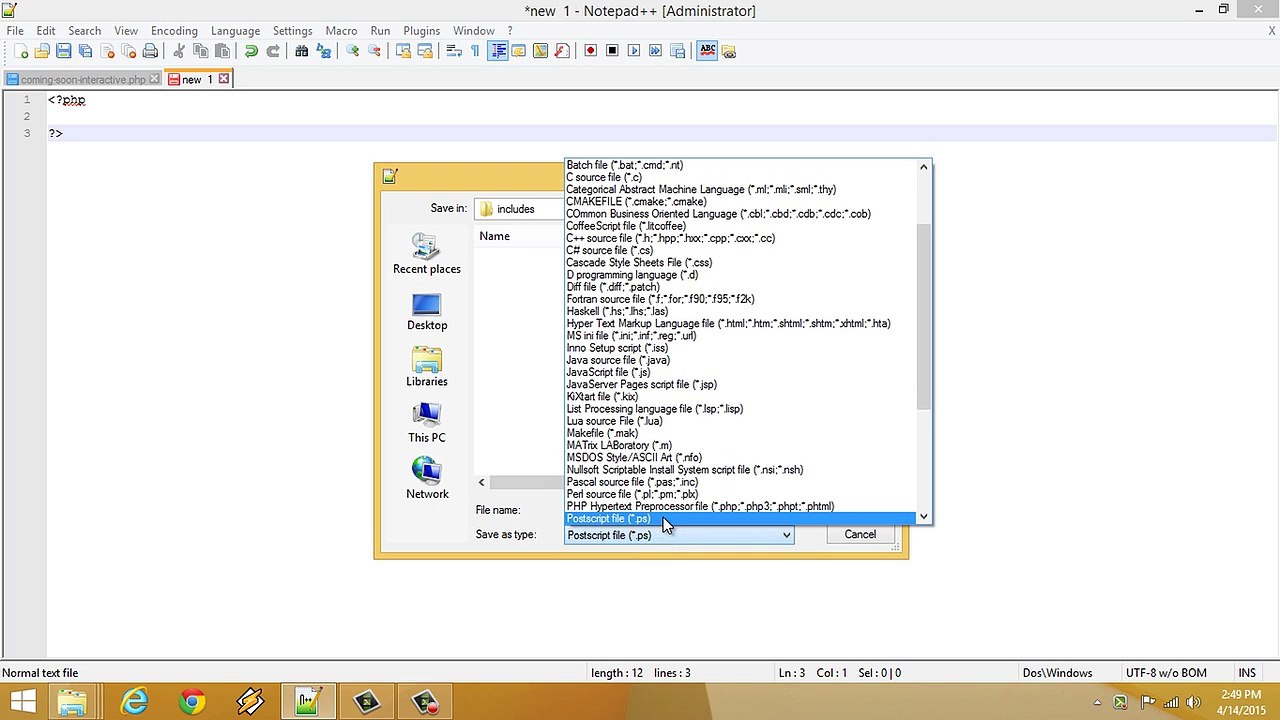Go to This PC in places bar
This screenshot has width=1280, height=720.
click(427, 423)
